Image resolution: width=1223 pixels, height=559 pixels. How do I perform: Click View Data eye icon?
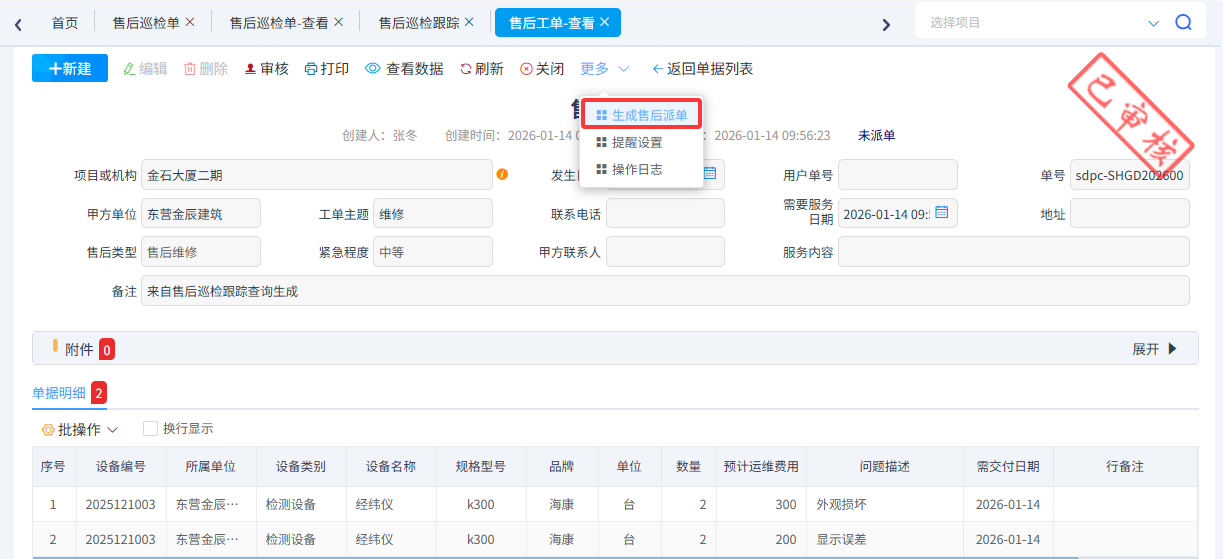coord(372,69)
